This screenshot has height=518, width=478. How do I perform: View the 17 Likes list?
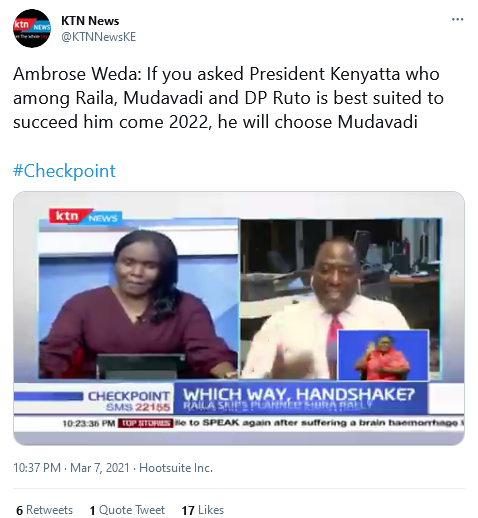point(203,510)
